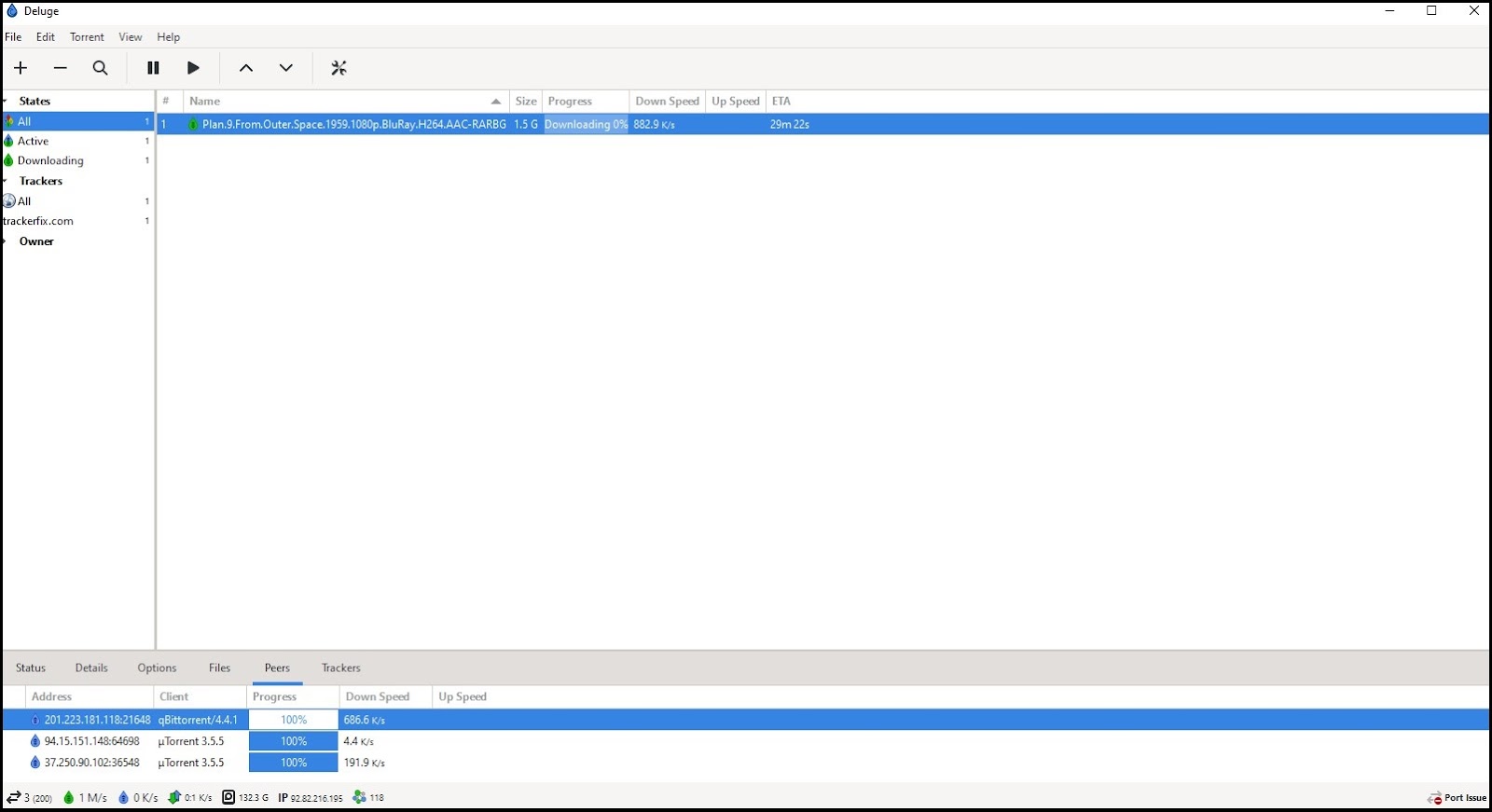Open the Help menu
The width and height of the screenshot is (1492, 812).
point(169,37)
